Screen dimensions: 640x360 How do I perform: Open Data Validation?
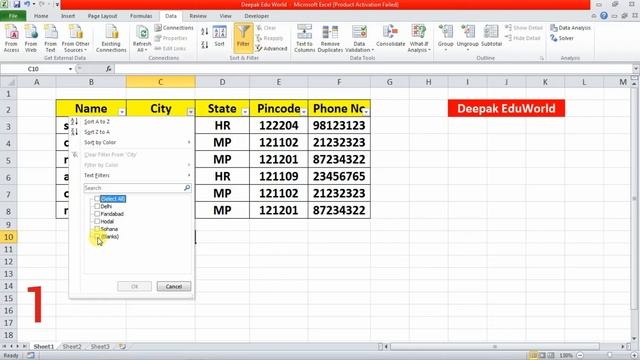pyautogui.click(x=359, y=38)
